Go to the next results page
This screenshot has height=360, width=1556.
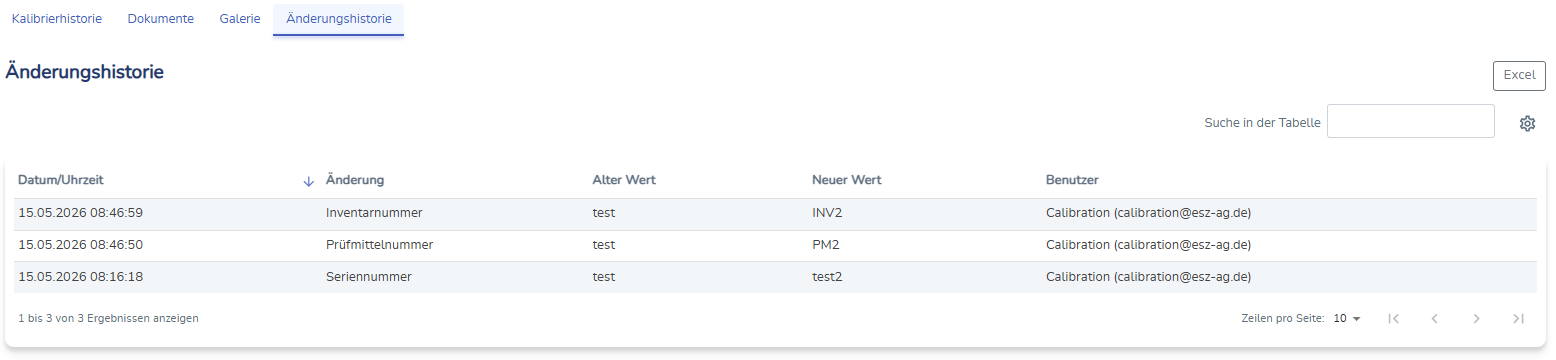[x=1477, y=318]
